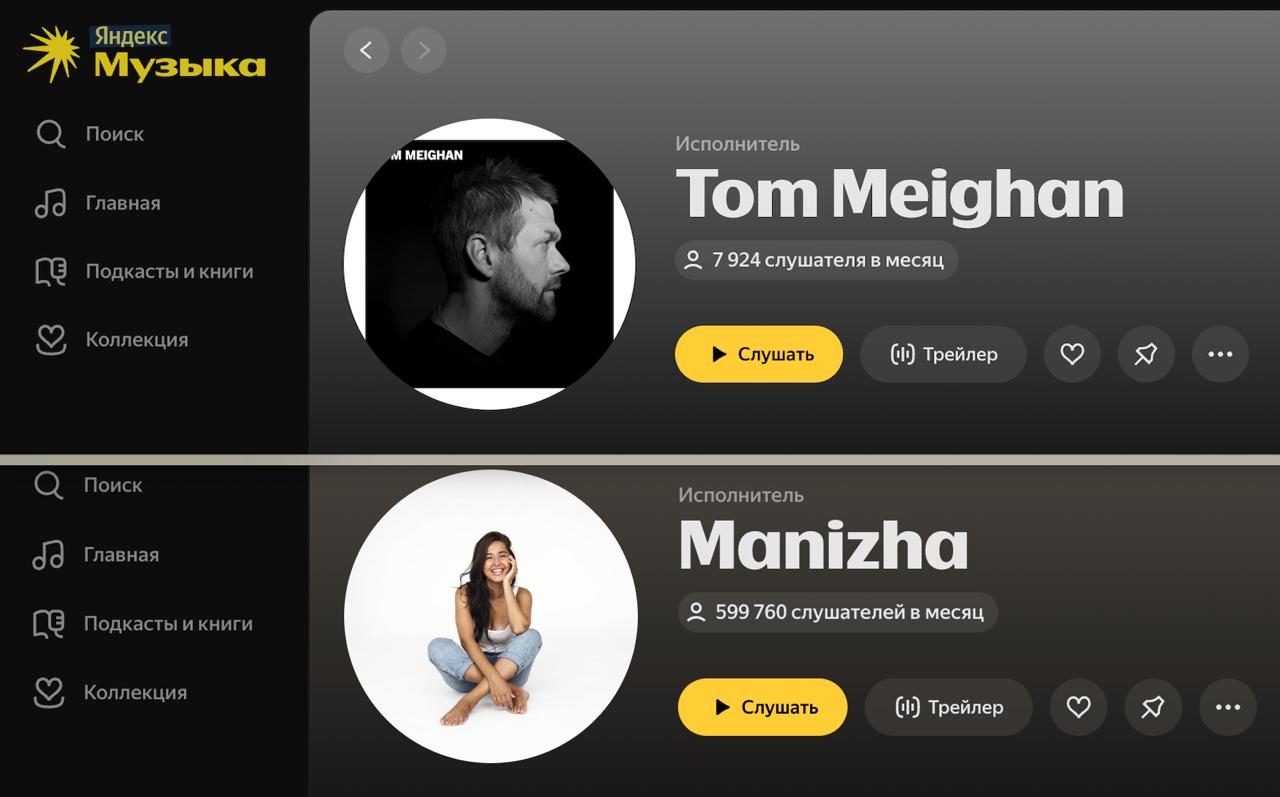Go forward with the right arrow button
1280x797 pixels.
(x=423, y=50)
